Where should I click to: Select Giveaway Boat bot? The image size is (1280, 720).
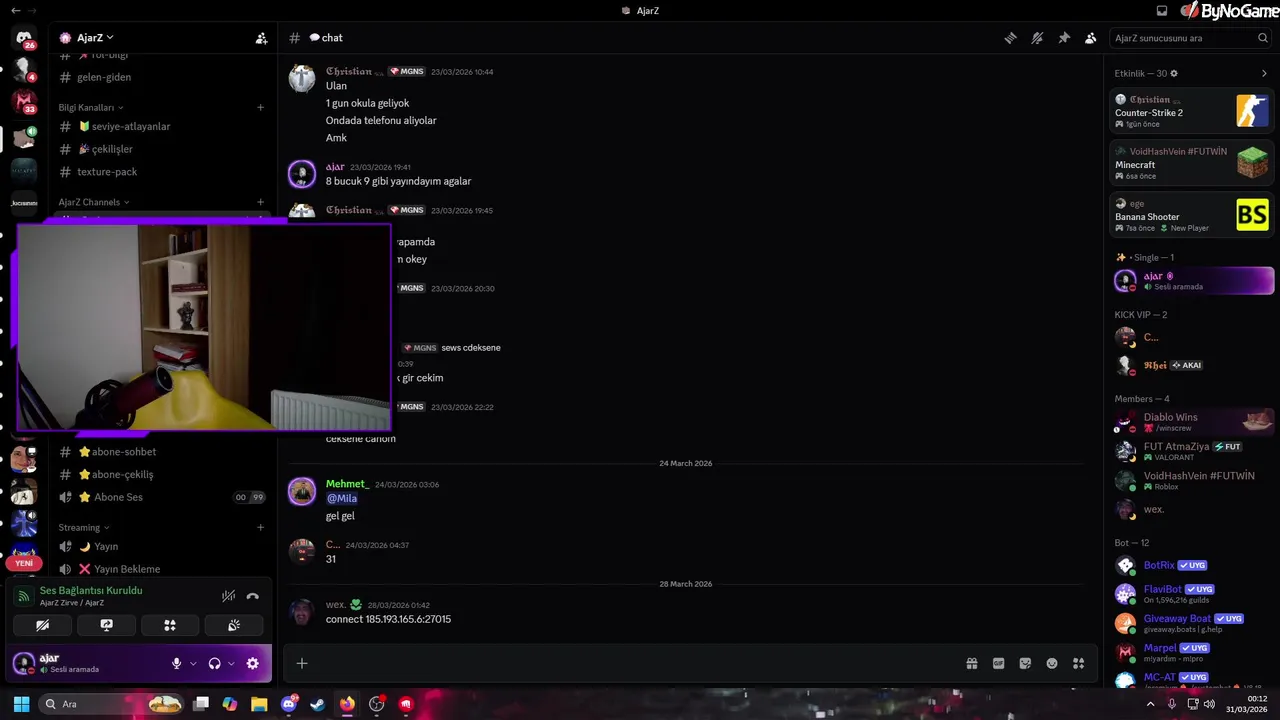pos(1192,623)
